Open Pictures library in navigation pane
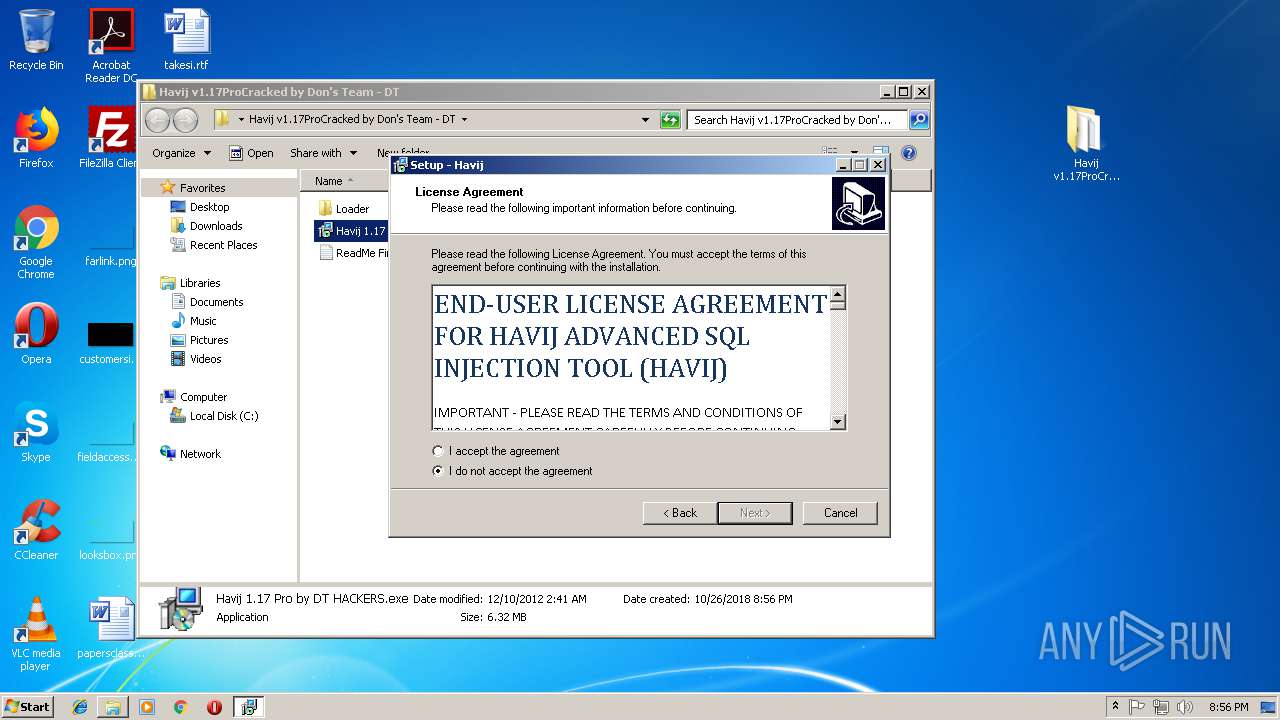 [x=208, y=340]
